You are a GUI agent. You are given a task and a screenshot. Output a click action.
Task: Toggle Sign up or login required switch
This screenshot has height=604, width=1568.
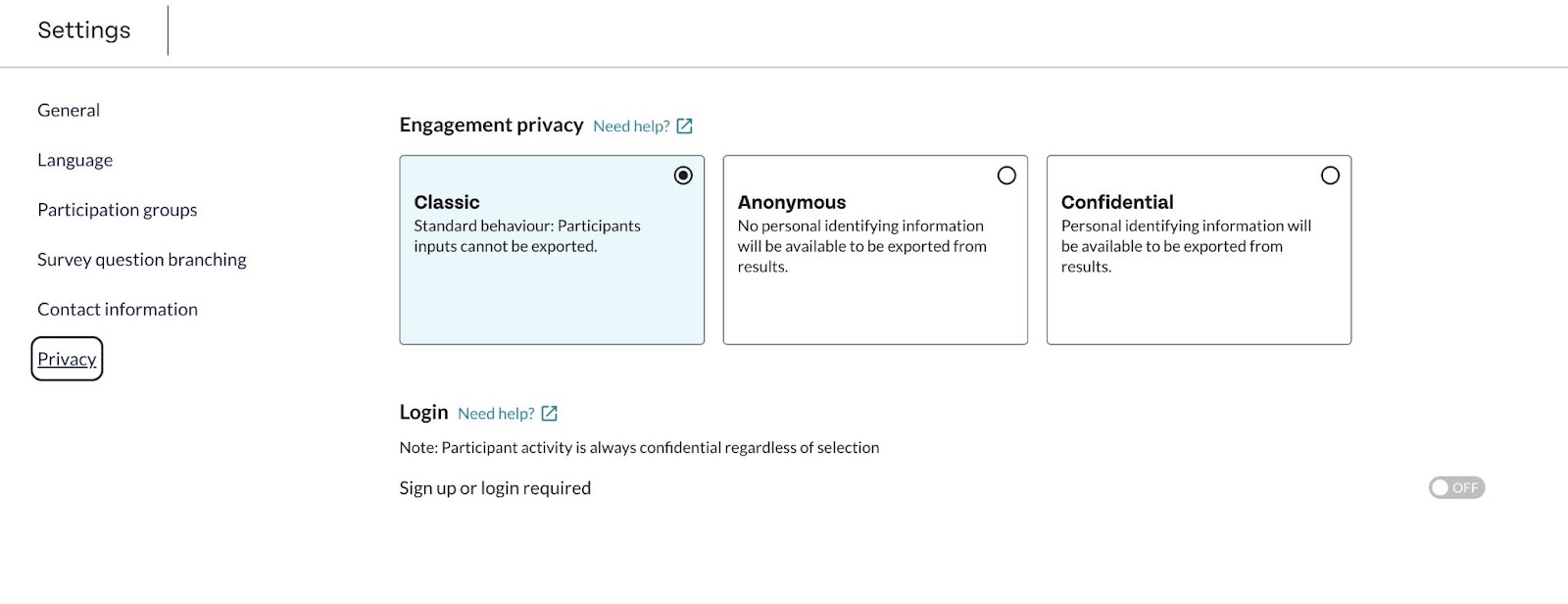1456,487
